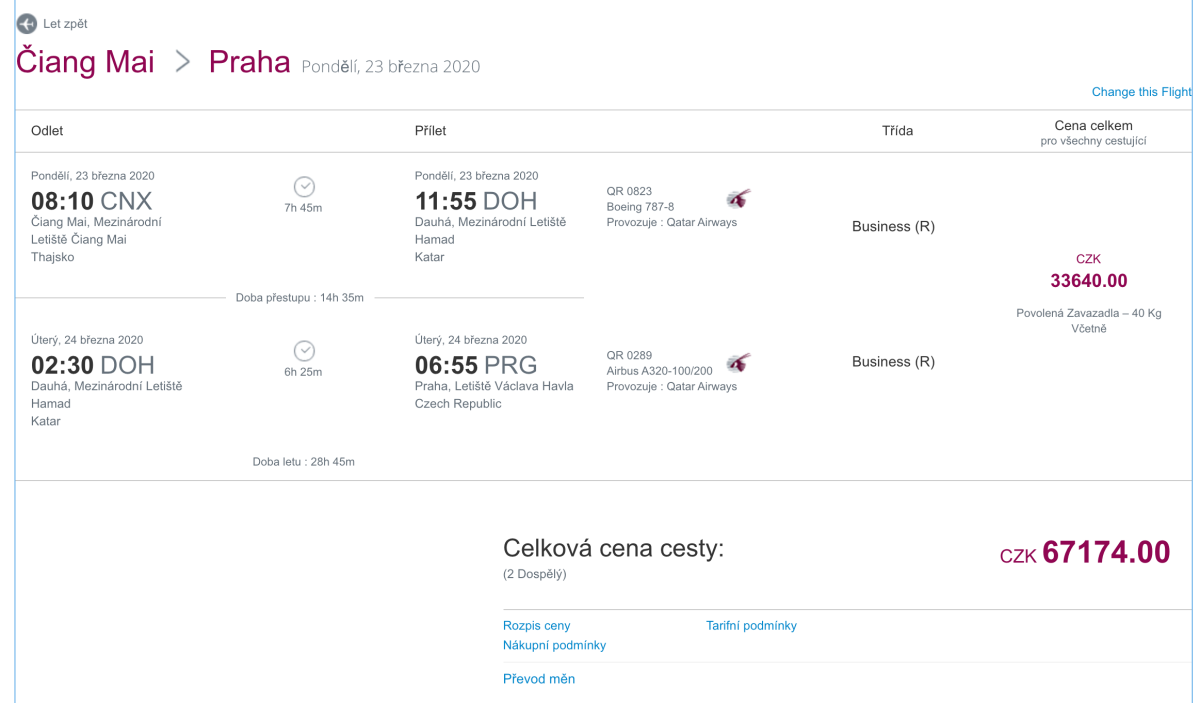Open the Převod měn currency converter
The width and height of the screenshot is (1200, 703).
click(x=539, y=679)
